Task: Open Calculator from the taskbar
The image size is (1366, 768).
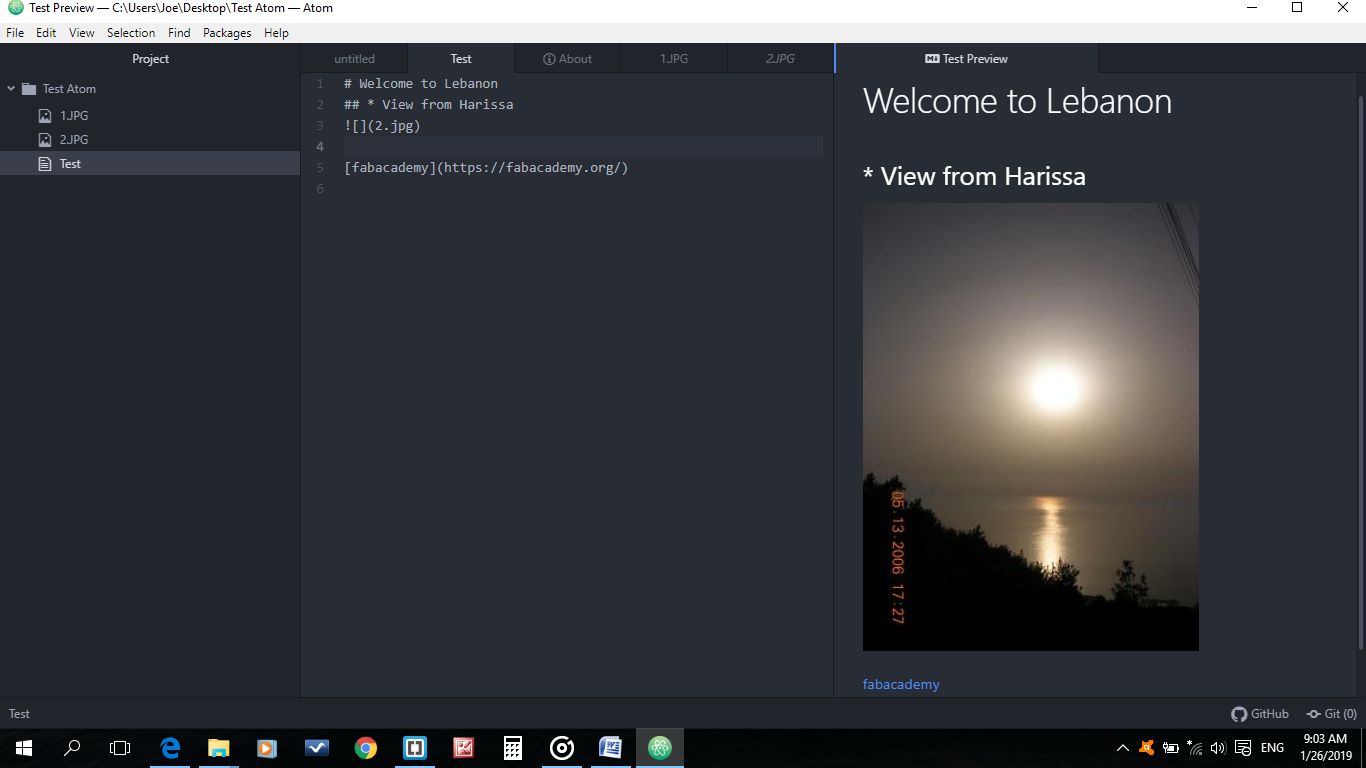Action: 513,747
